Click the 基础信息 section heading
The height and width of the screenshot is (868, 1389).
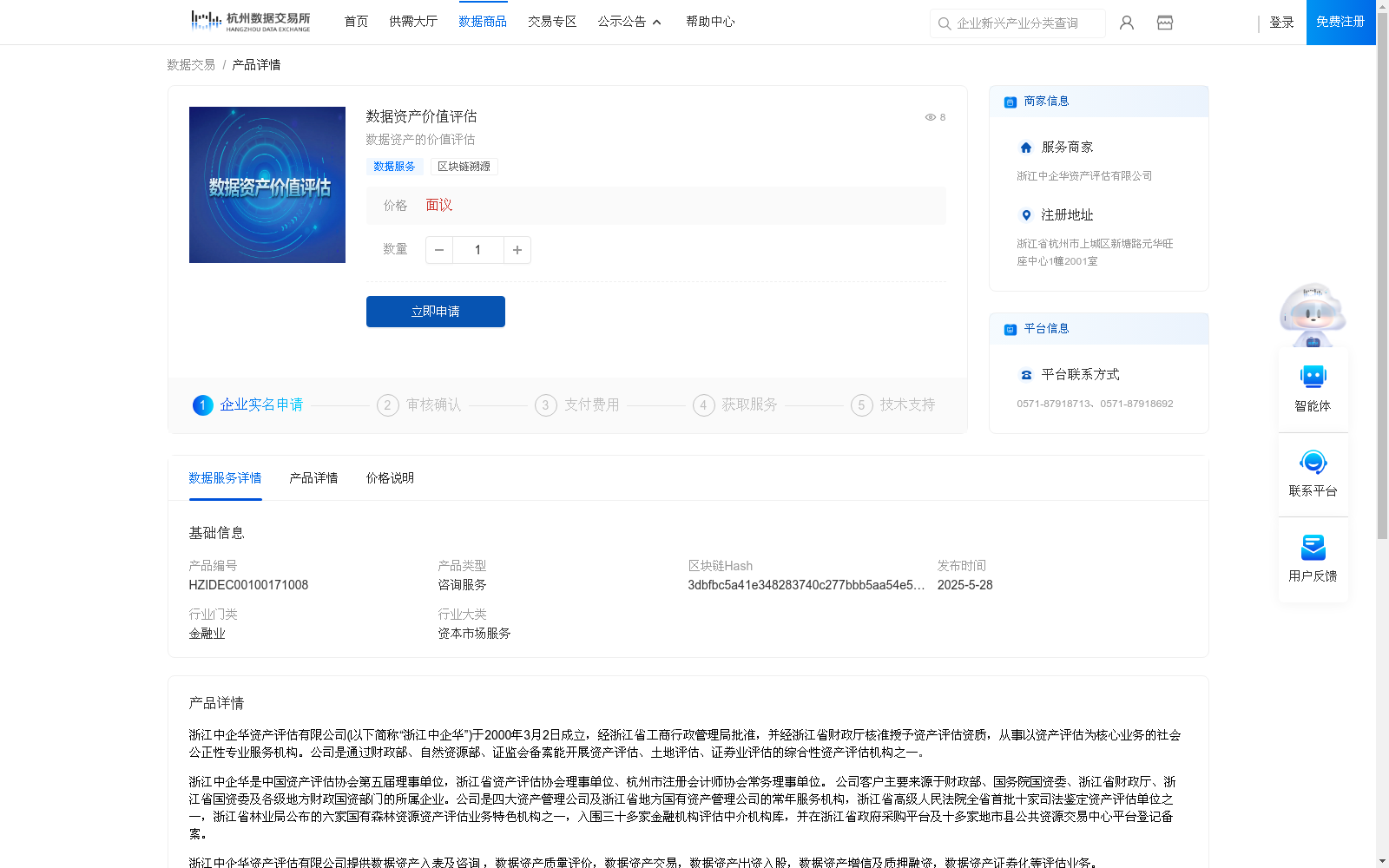tap(216, 533)
